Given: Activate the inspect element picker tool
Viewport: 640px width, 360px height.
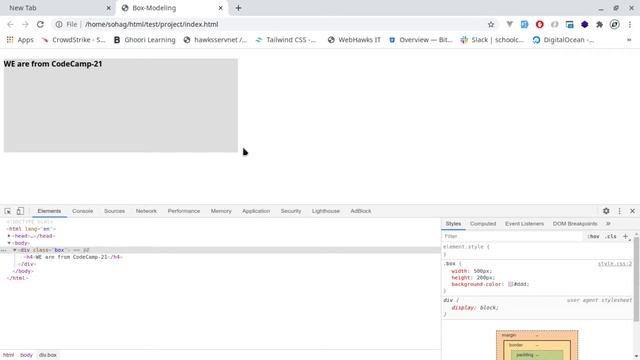Looking at the screenshot, I should (8, 211).
